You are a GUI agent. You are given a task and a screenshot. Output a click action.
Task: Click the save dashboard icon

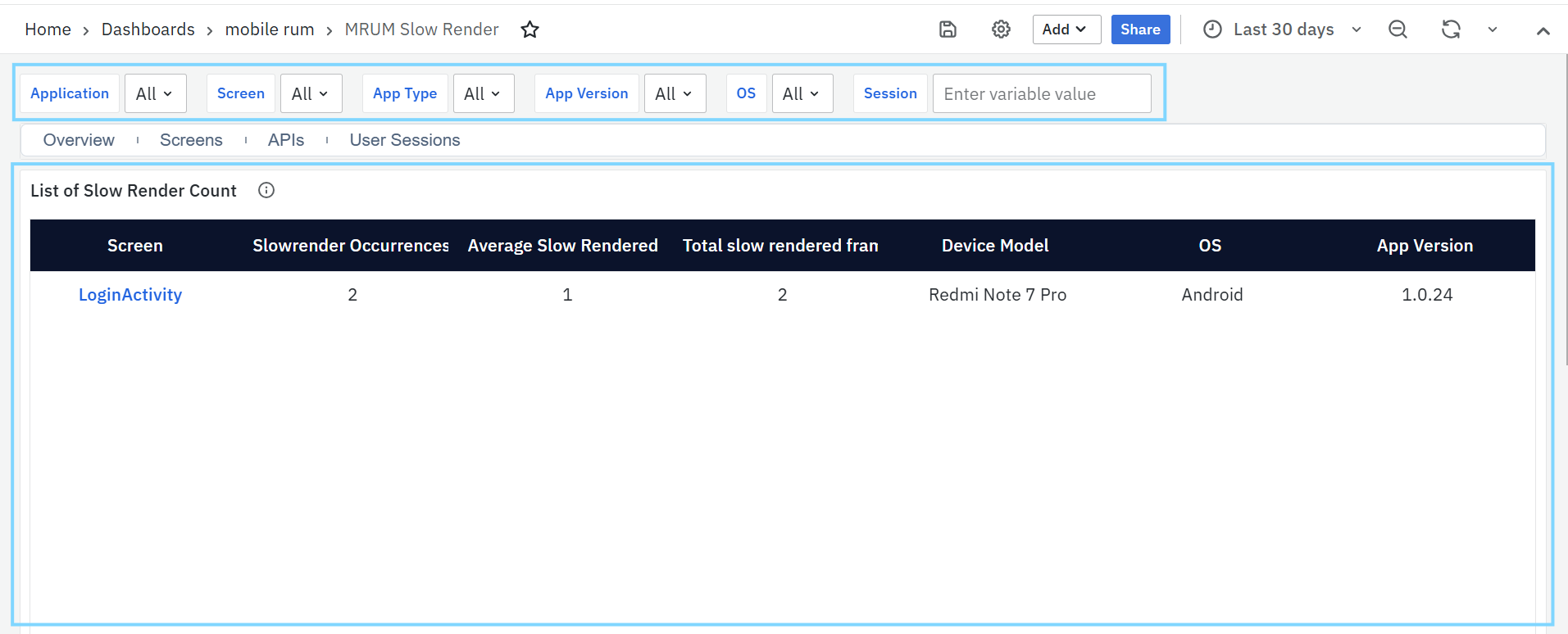[x=948, y=29]
